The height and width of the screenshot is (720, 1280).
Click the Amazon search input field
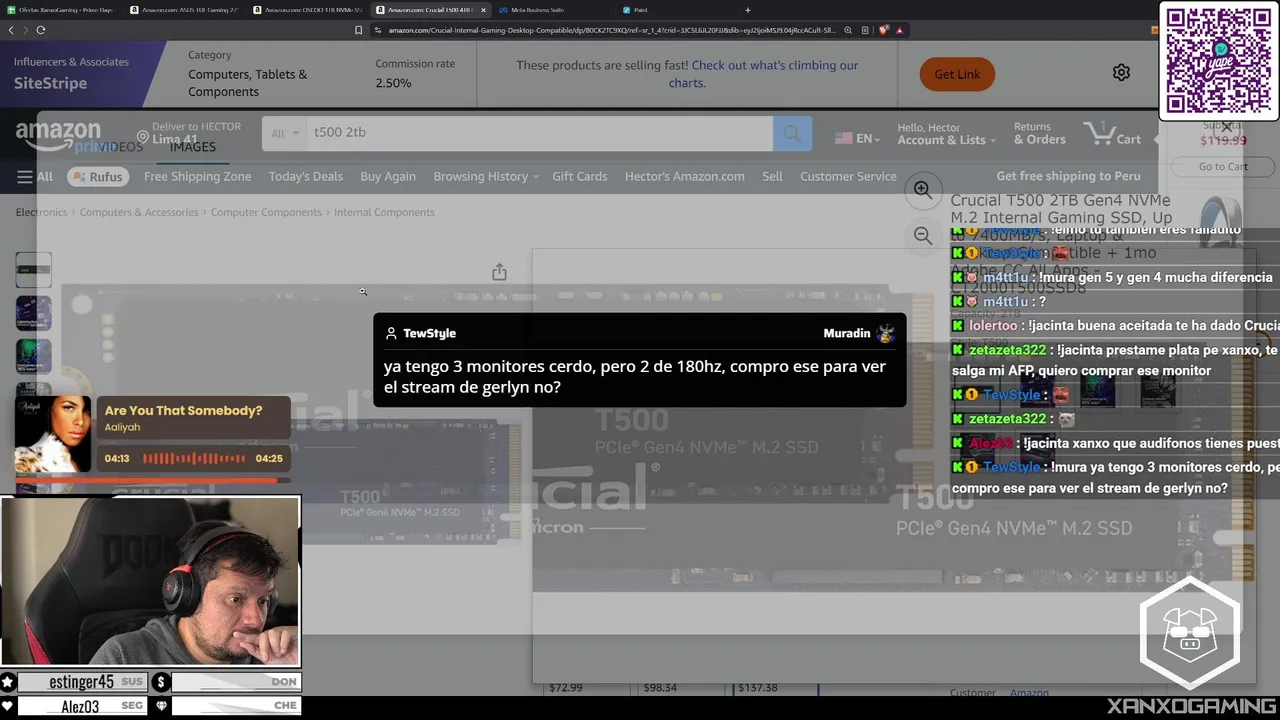(x=539, y=133)
